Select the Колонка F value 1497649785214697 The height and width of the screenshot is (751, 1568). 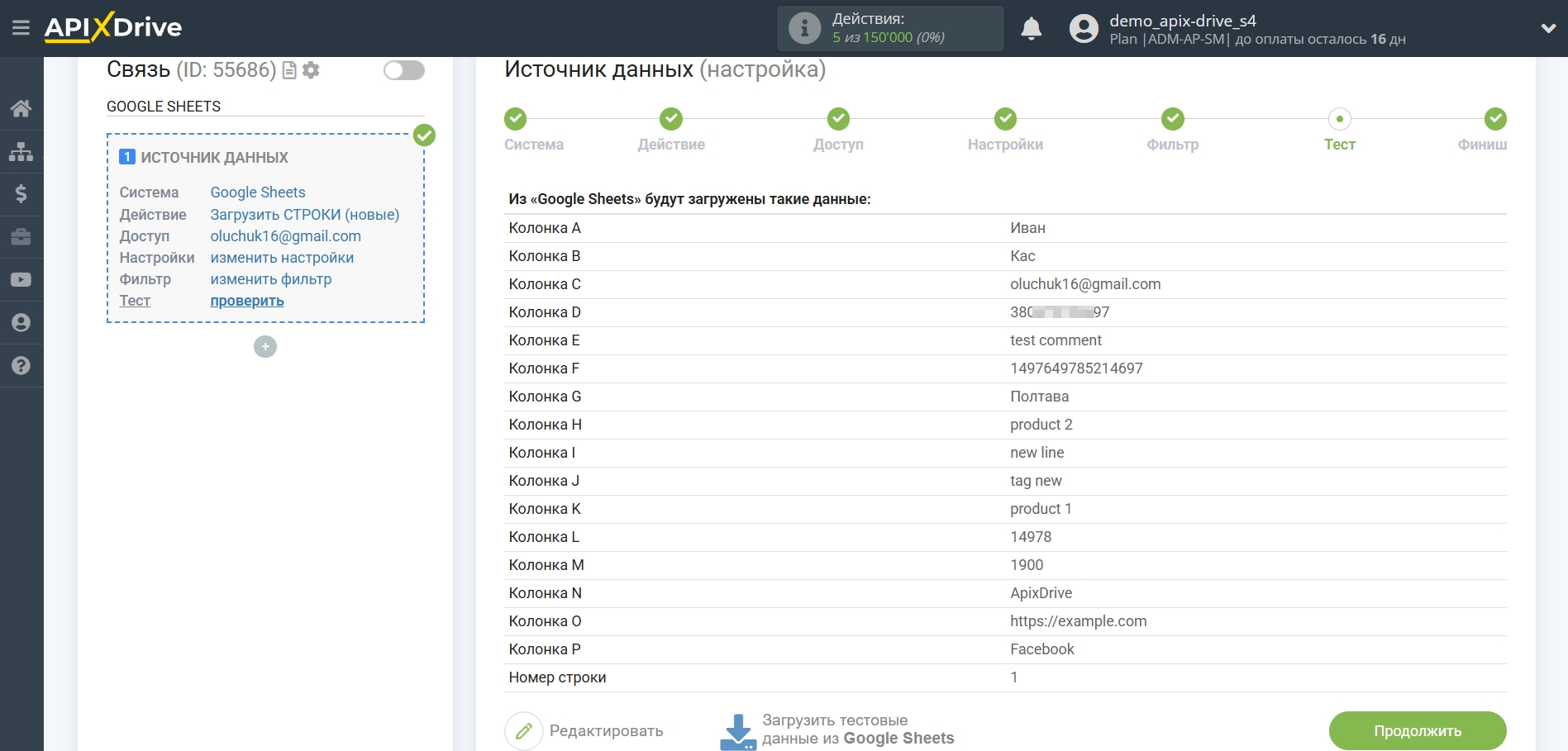tap(1076, 368)
